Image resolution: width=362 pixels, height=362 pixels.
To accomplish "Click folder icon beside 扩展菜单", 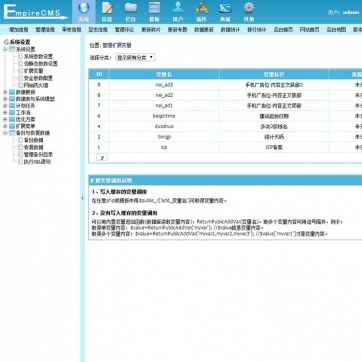I will 12,126.
